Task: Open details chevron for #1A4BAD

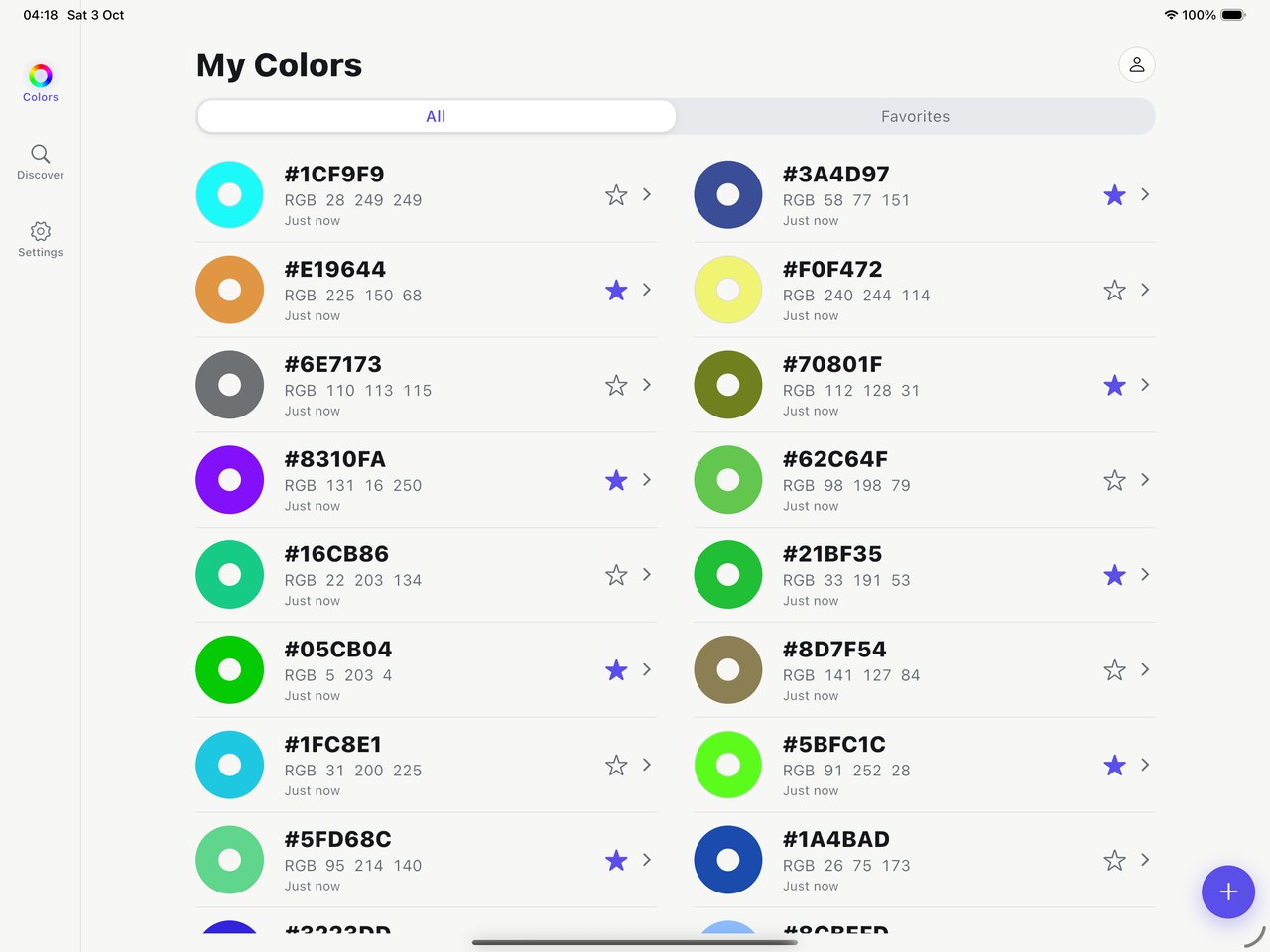Action: tap(1145, 859)
